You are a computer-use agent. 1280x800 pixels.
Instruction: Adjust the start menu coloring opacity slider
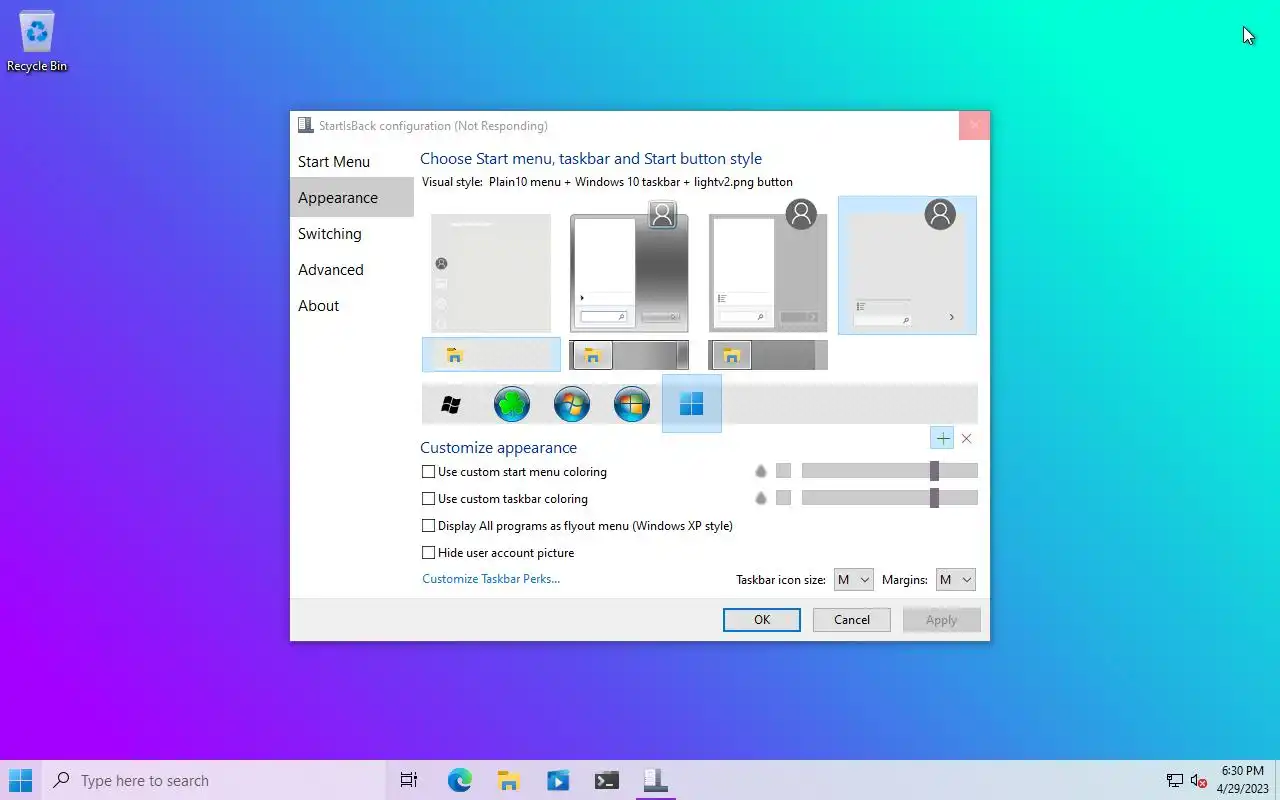890,471
